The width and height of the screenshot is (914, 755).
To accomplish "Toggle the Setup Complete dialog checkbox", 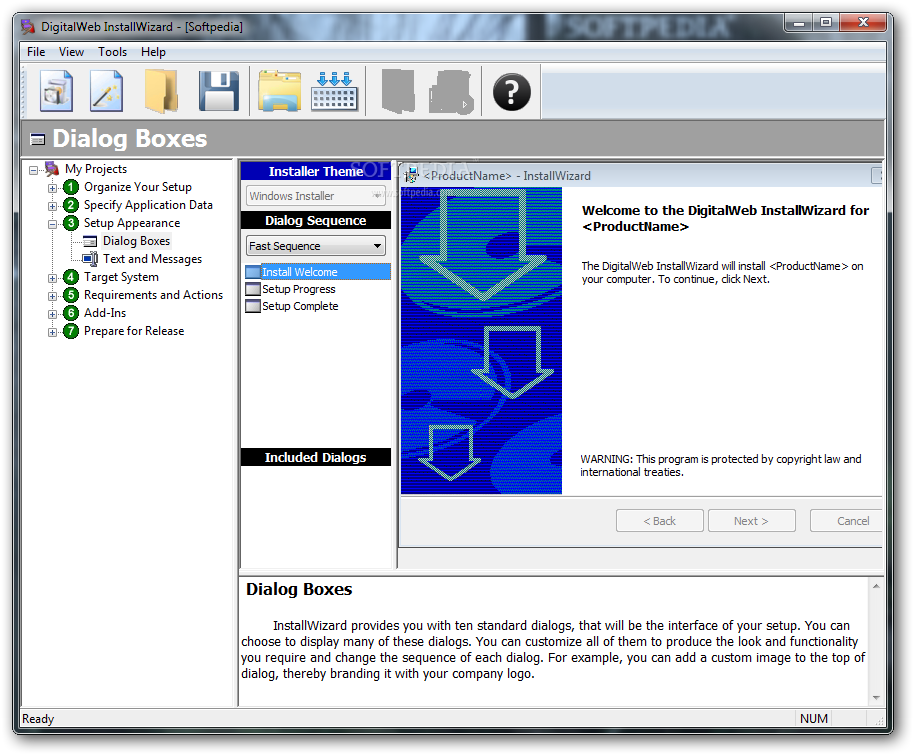I will click(x=253, y=306).
